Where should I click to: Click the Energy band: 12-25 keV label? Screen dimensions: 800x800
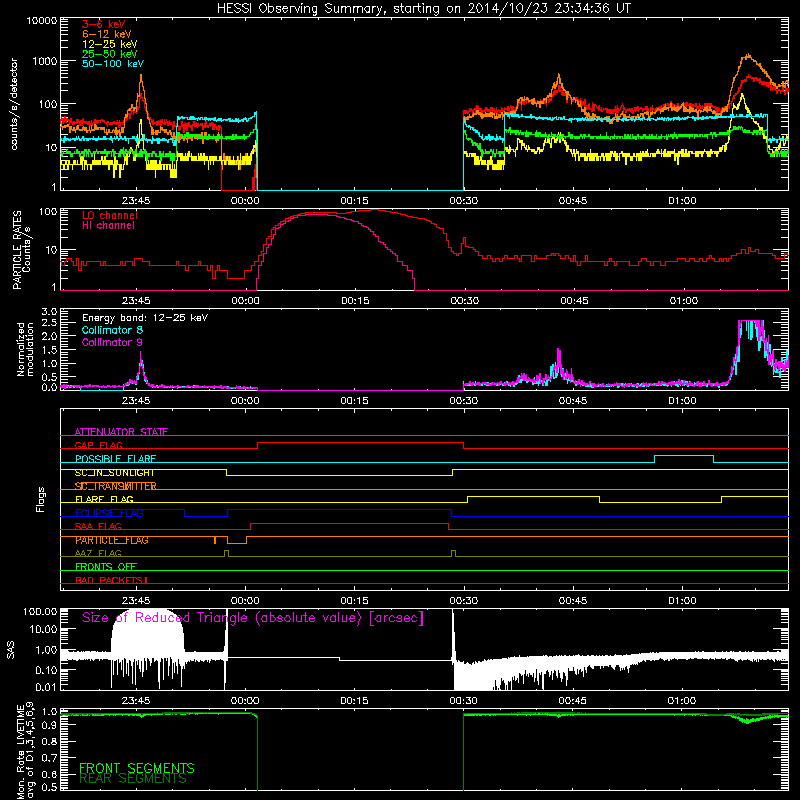145,318
